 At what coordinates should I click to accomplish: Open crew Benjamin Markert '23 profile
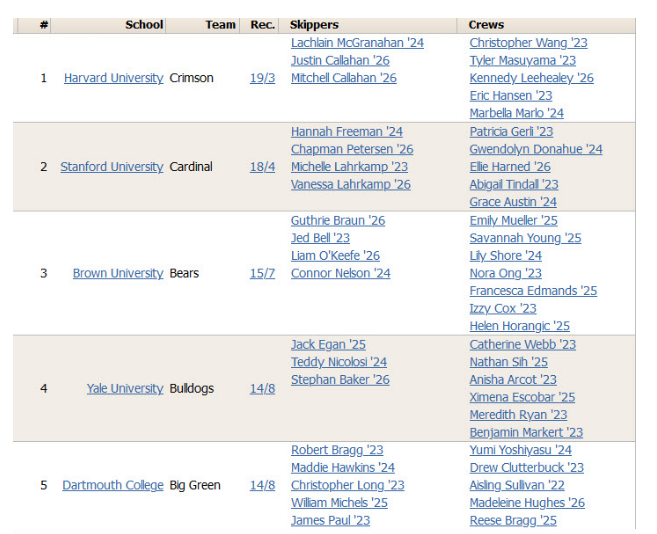click(526, 433)
